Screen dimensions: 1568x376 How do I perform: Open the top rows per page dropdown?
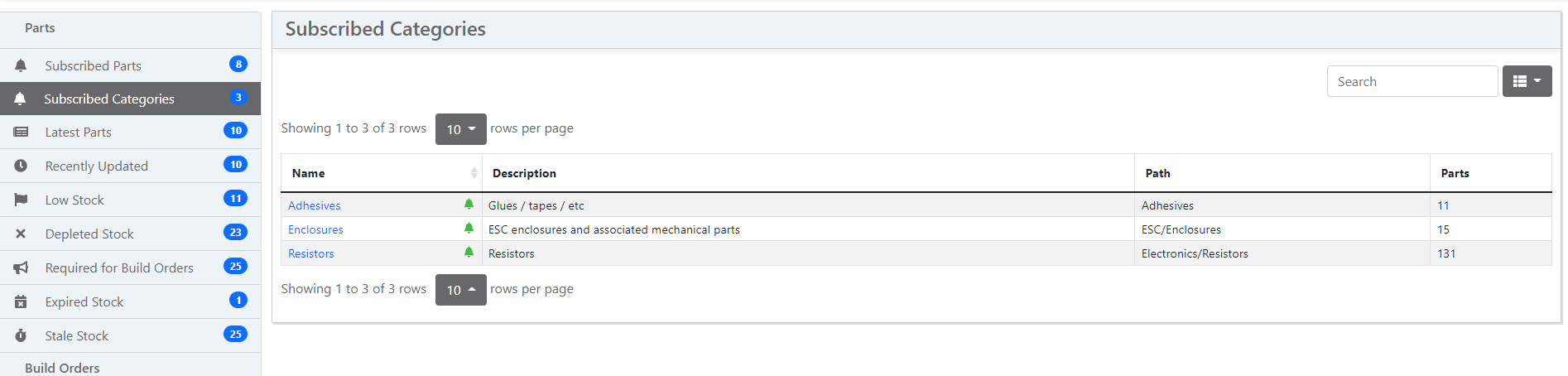460,129
